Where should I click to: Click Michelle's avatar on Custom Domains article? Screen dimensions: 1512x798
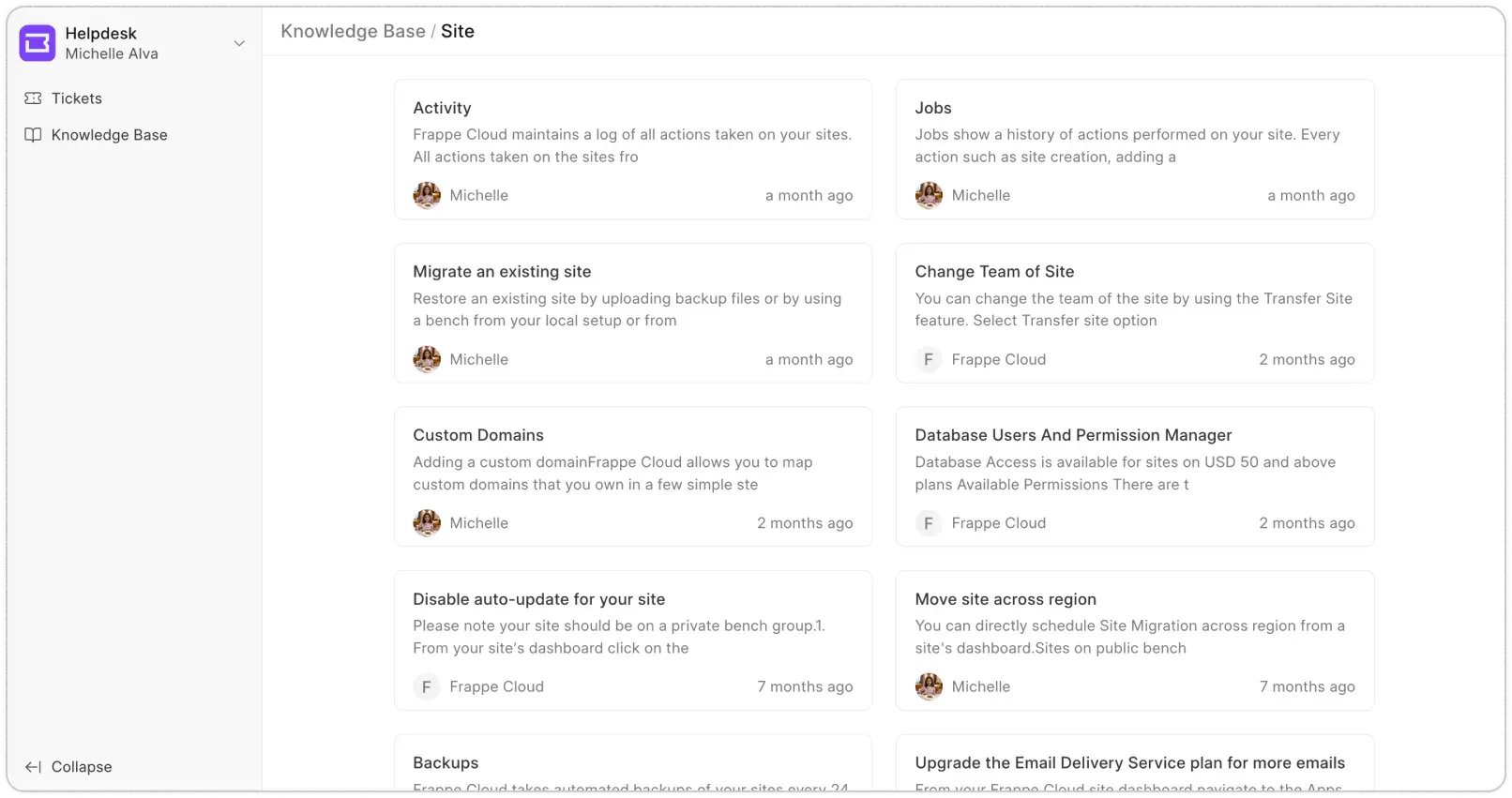(x=427, y=522)
